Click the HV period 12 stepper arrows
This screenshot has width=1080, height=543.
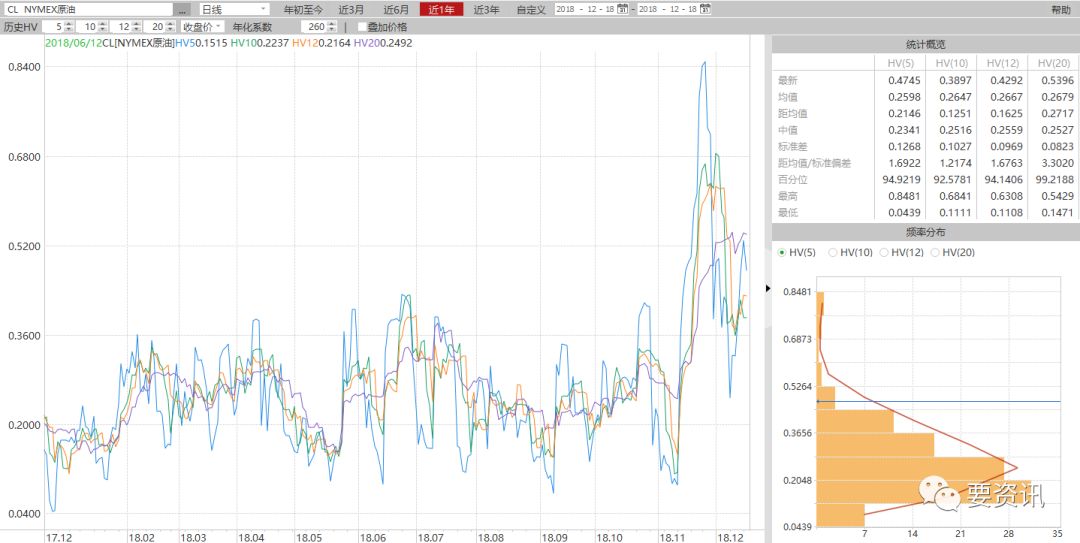(x=137, y=27)
